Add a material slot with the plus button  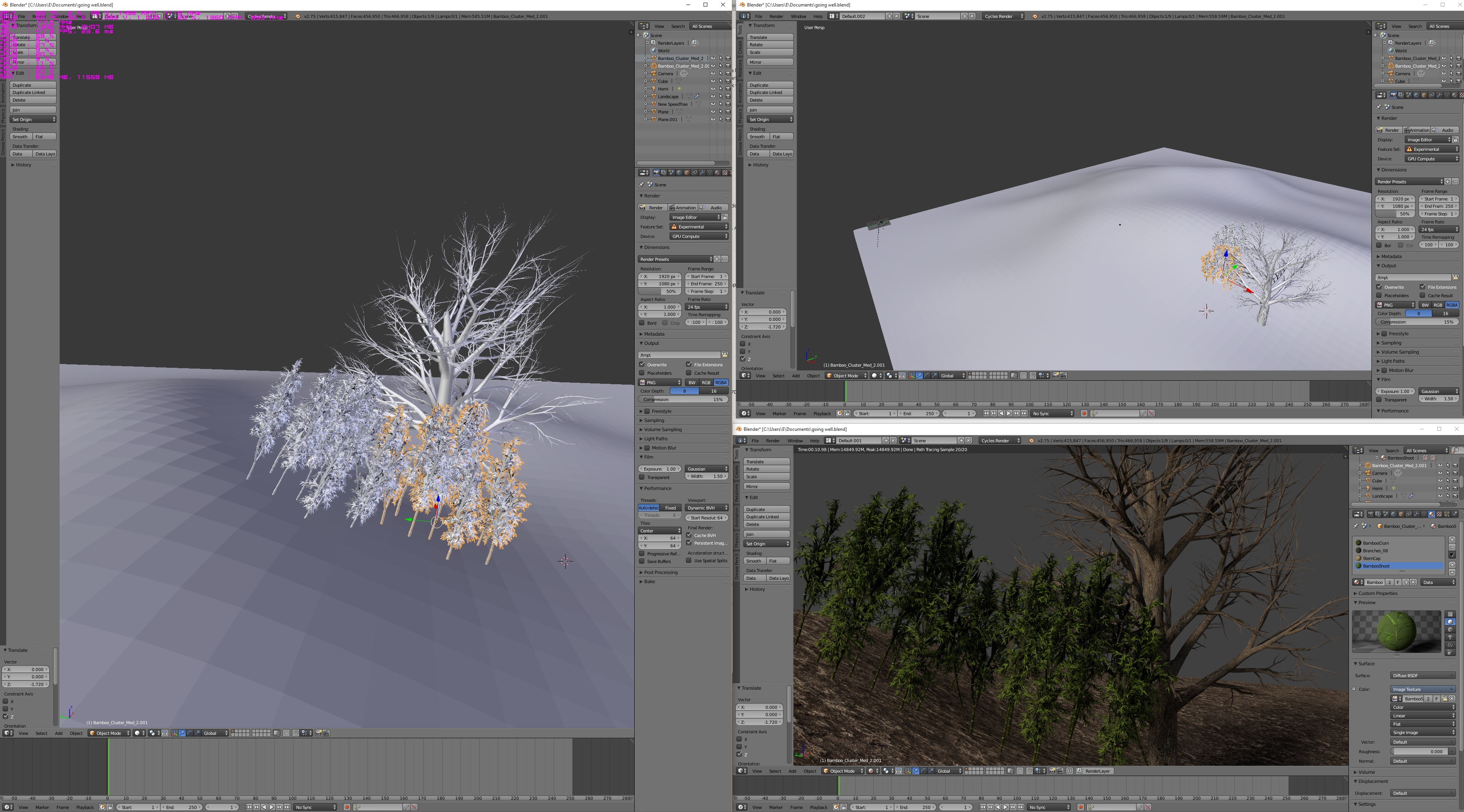1452,540
